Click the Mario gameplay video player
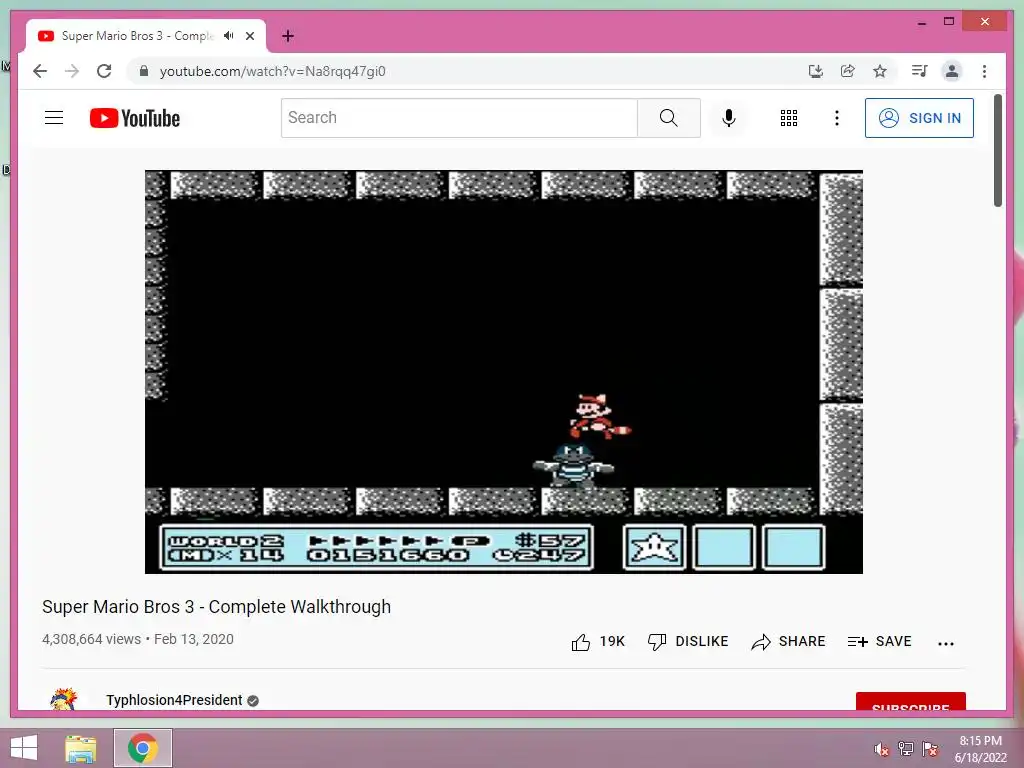 click(504, 372)
